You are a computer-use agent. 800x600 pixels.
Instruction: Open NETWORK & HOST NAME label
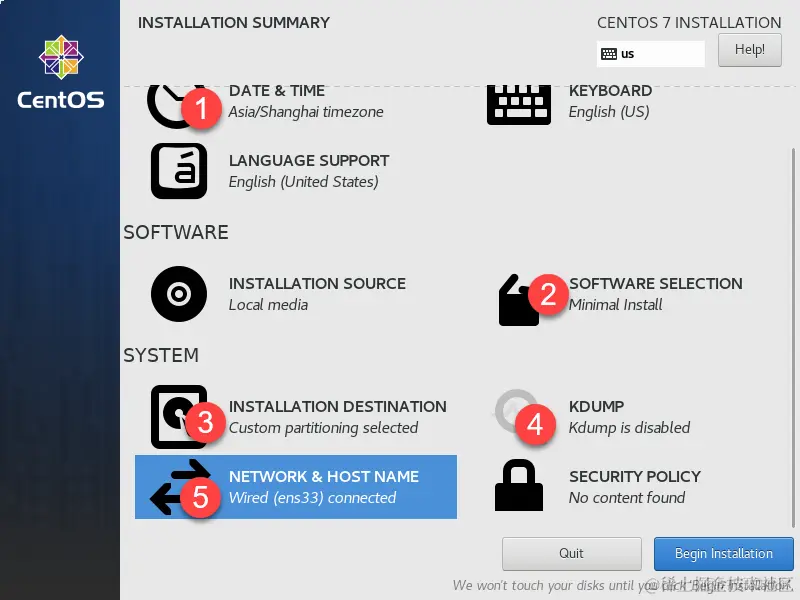(323, 477)
